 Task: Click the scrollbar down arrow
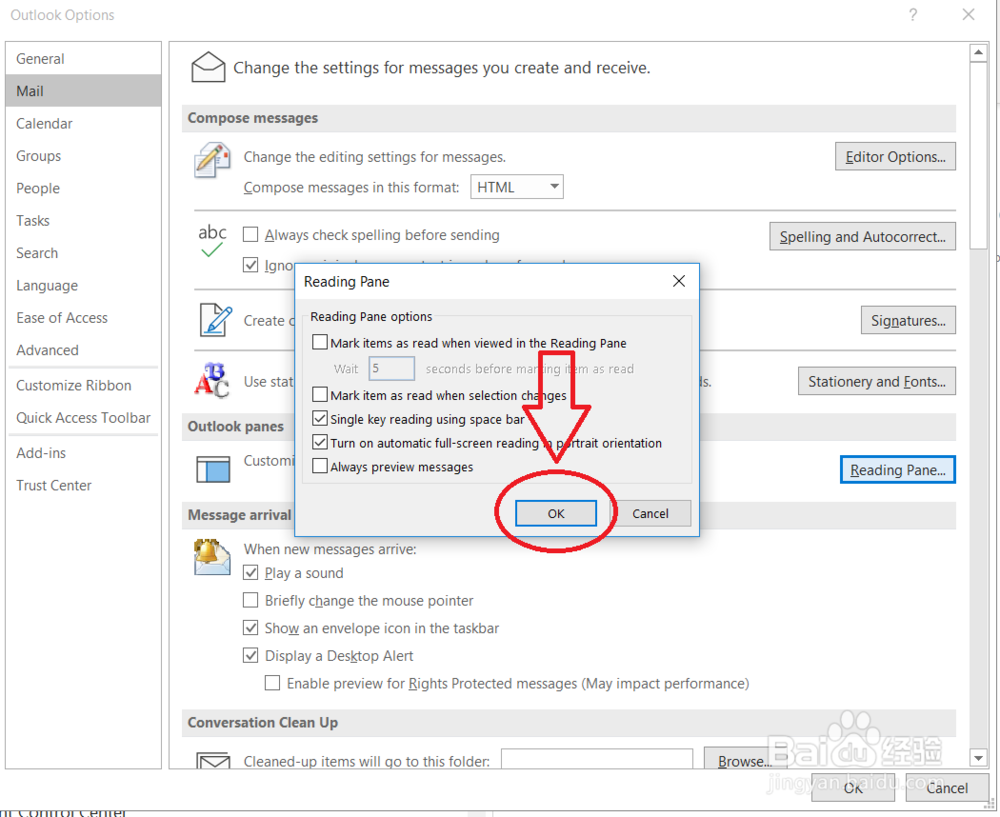[x=978, y=758]
